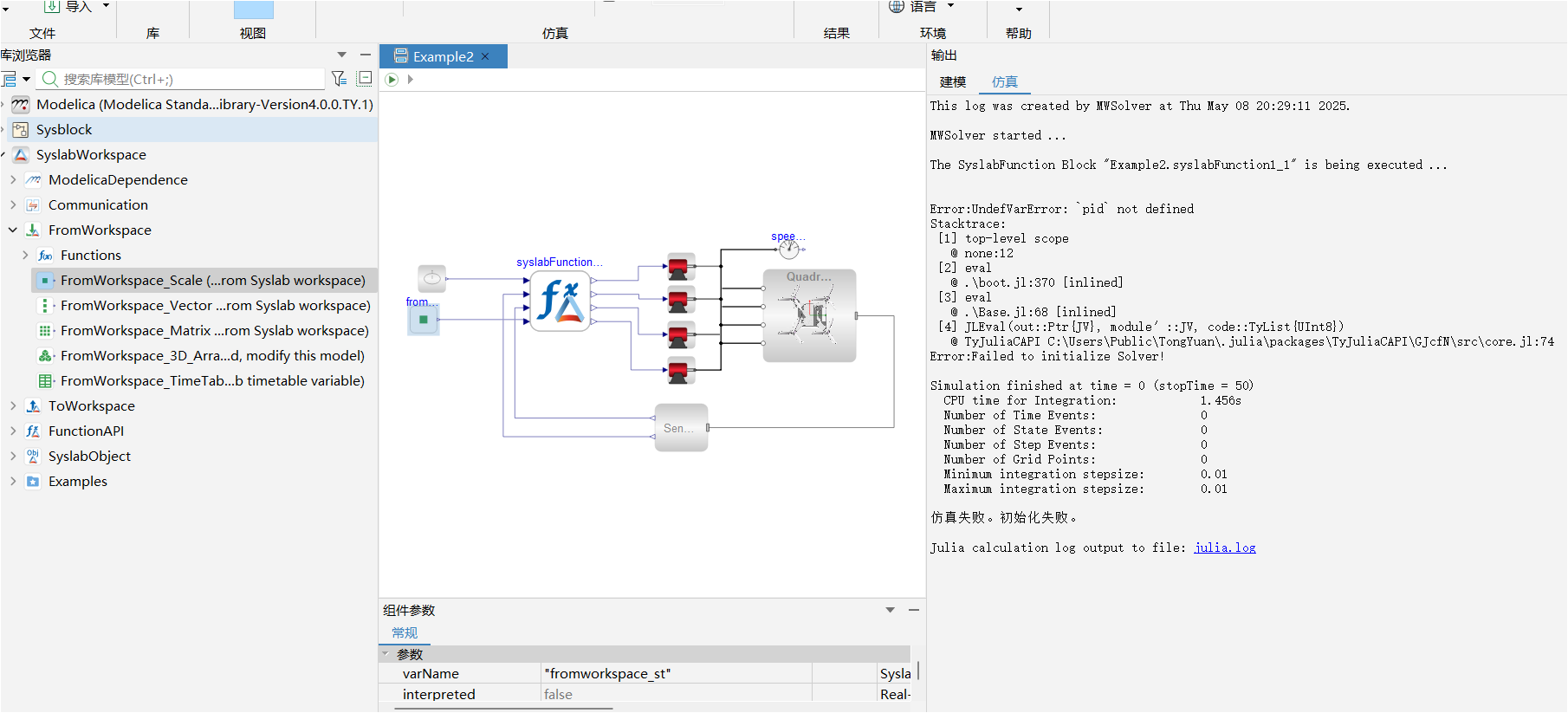
Task: Collapse the 参数 section in component parameters
Action: (x=386, y=654)
